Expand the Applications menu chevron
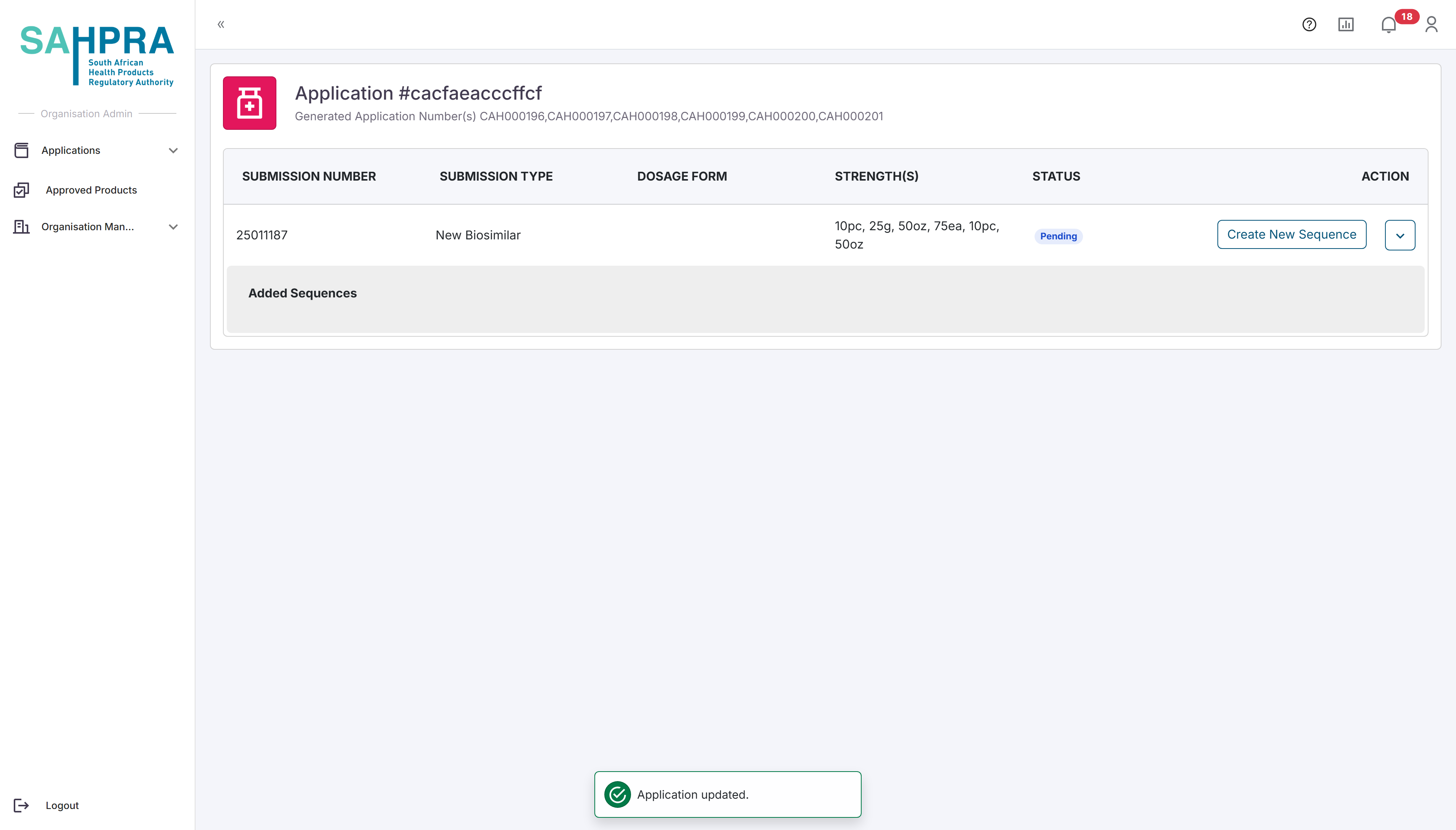The height and width of the screenshot is (830, 1456). 173,150
